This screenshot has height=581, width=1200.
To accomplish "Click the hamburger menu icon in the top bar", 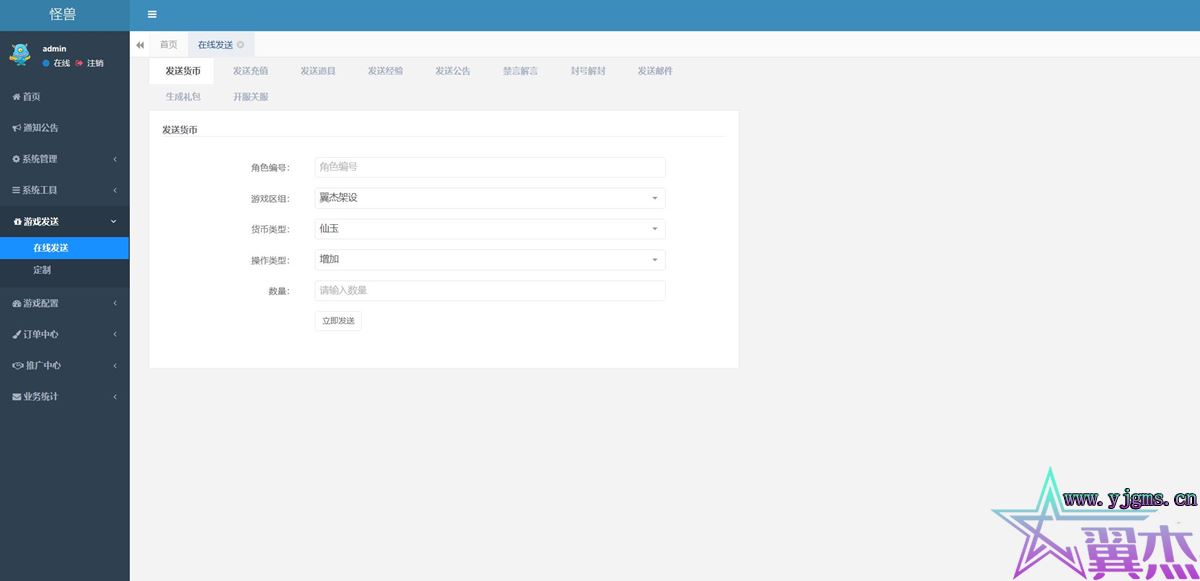I will tap(152, 15).
